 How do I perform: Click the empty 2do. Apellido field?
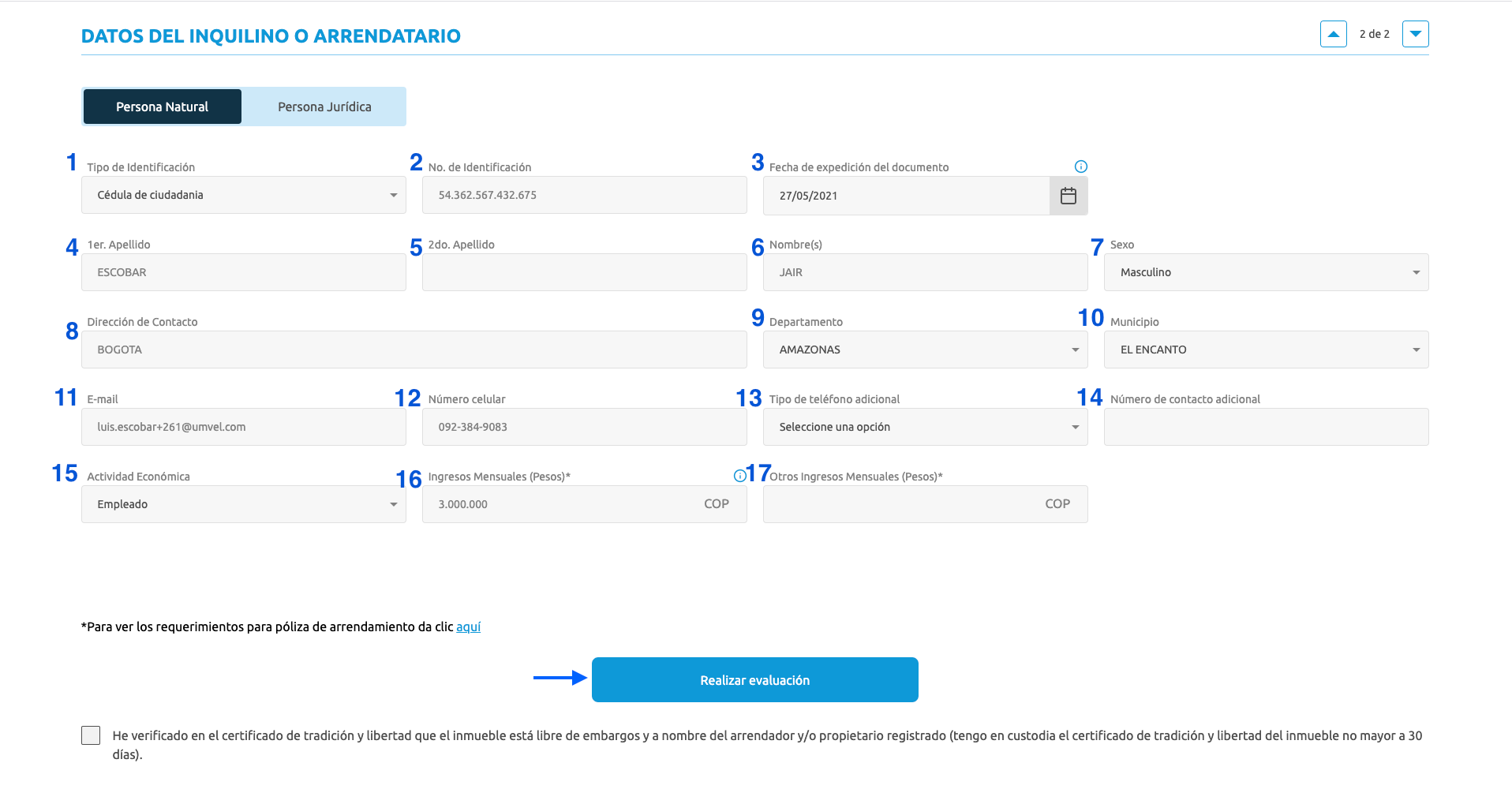(585, 272)
